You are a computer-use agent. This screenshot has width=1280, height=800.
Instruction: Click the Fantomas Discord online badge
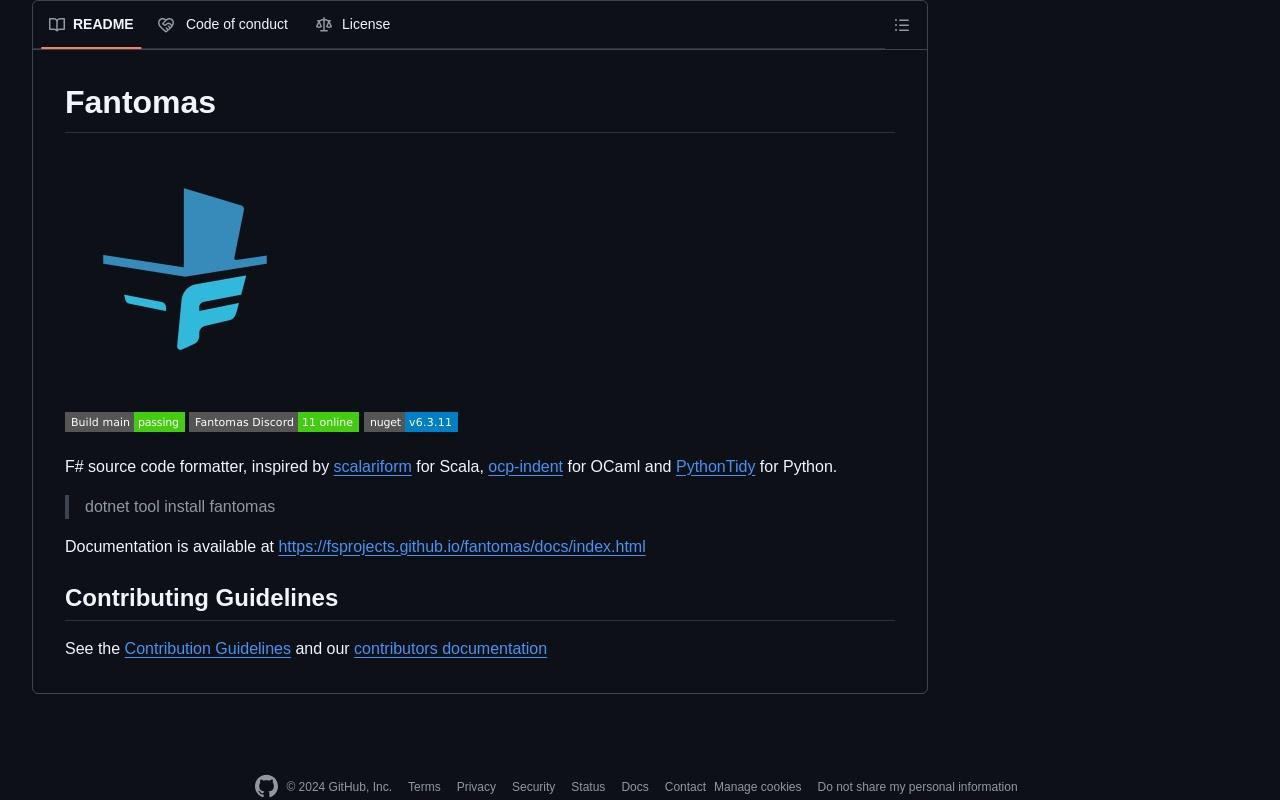click(274, 422)
